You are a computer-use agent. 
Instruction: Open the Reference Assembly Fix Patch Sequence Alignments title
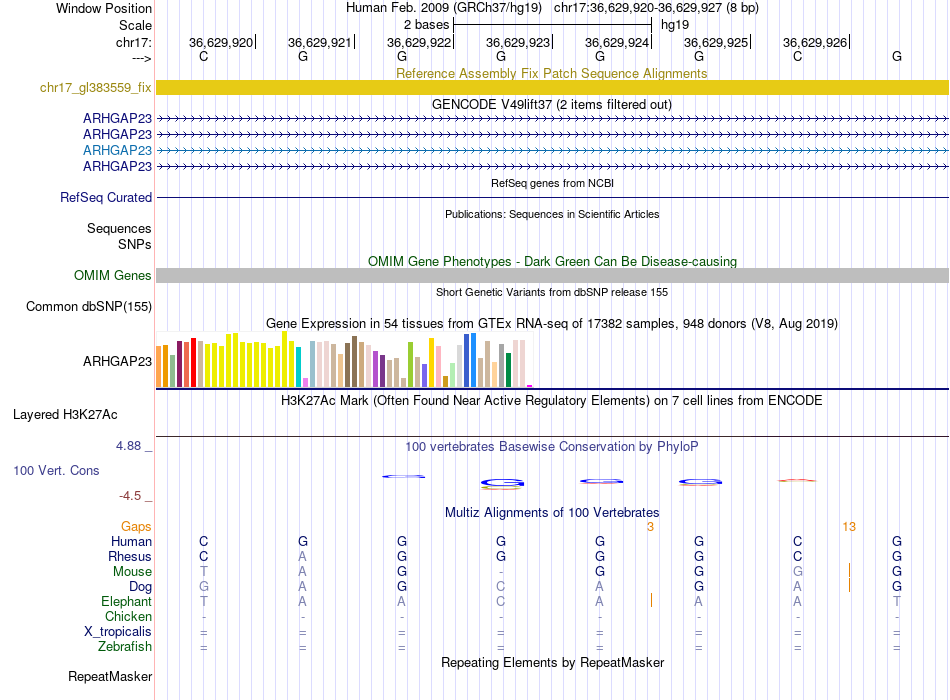click(x=551, y=73)
